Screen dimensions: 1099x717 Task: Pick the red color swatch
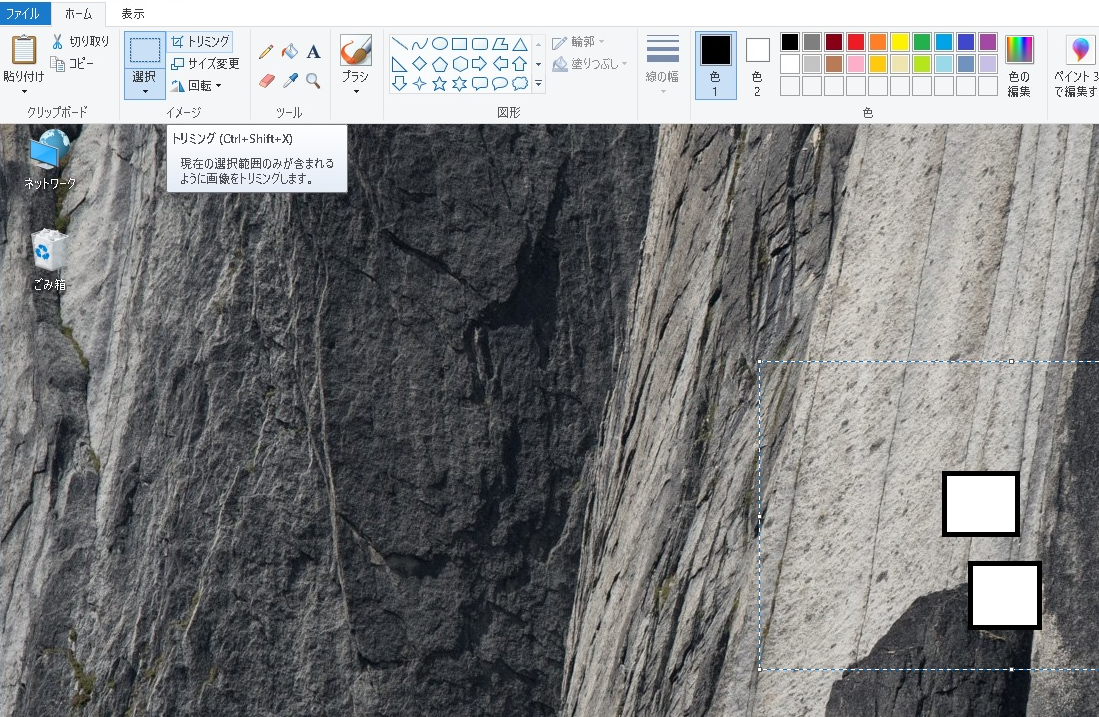856,42
